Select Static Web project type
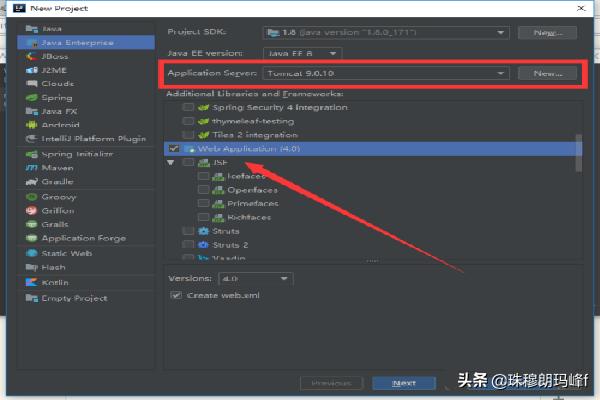 [x=86, y=253]
